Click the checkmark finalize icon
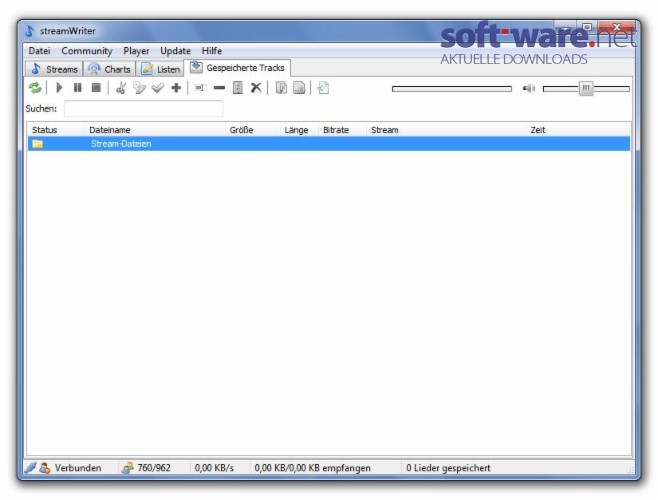This screenshot has width=658, height=500. point(158,88)
